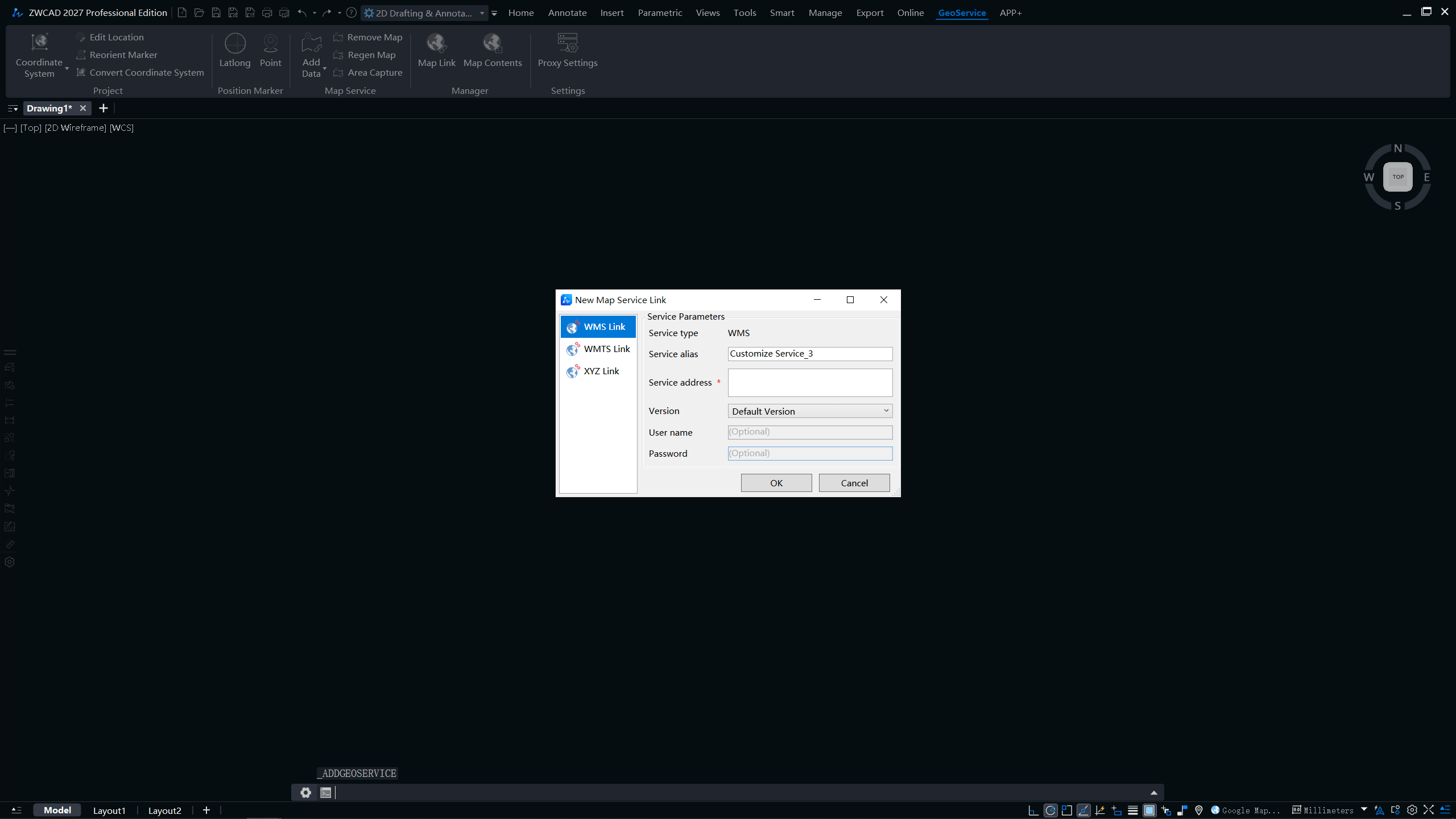
Task: Click the Service address input field
Action: [x=809, y=383]
